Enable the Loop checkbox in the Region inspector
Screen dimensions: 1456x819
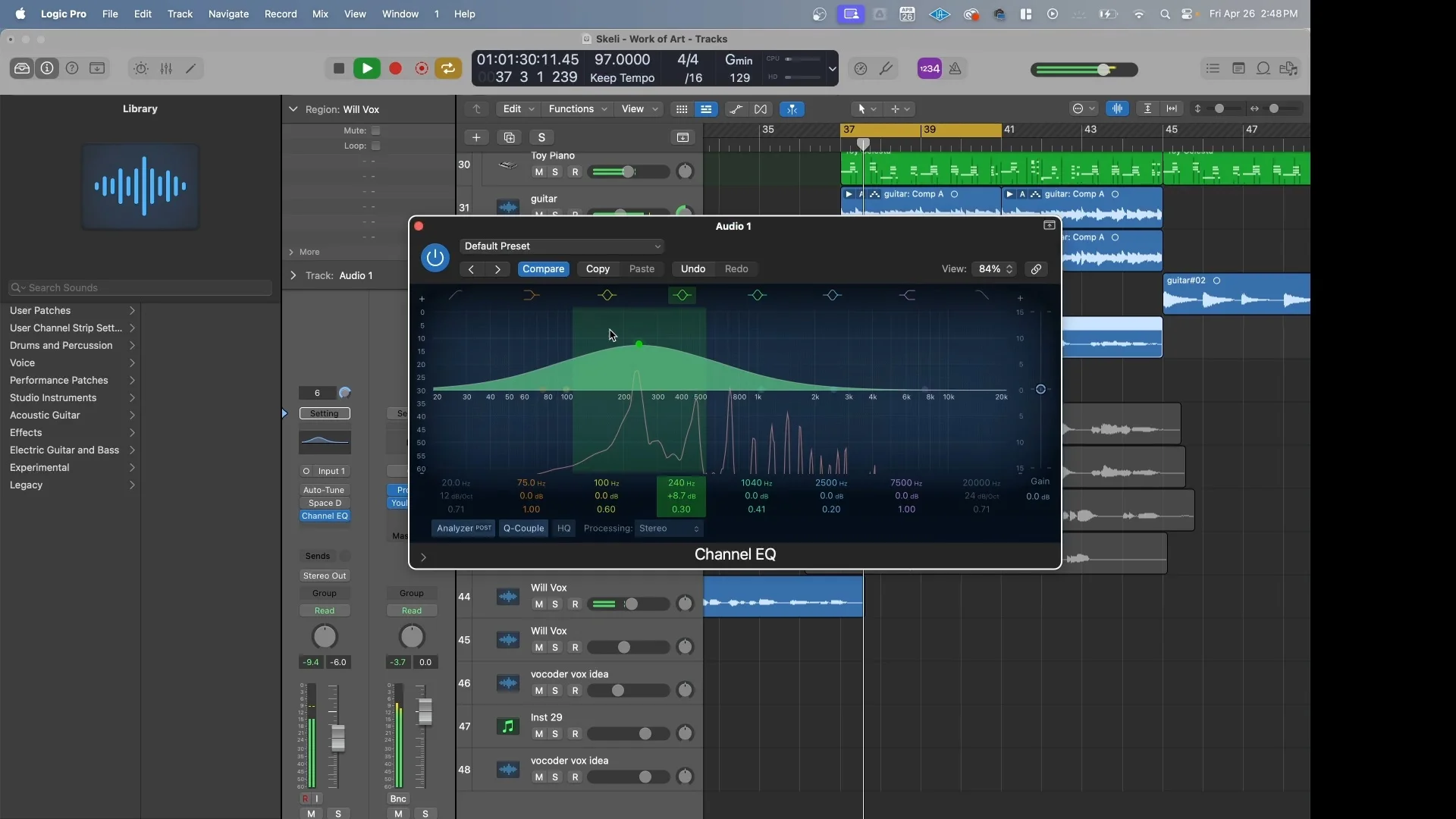pyautogui.click(x=375, y=146)
